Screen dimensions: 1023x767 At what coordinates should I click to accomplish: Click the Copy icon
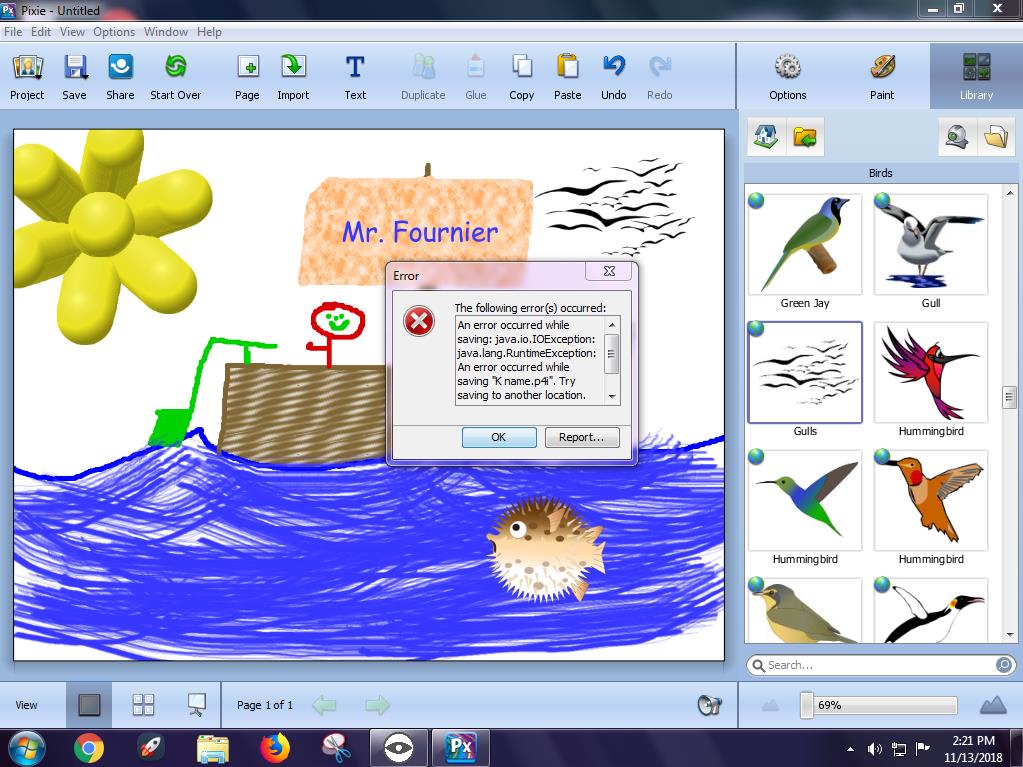coord(522,67)
